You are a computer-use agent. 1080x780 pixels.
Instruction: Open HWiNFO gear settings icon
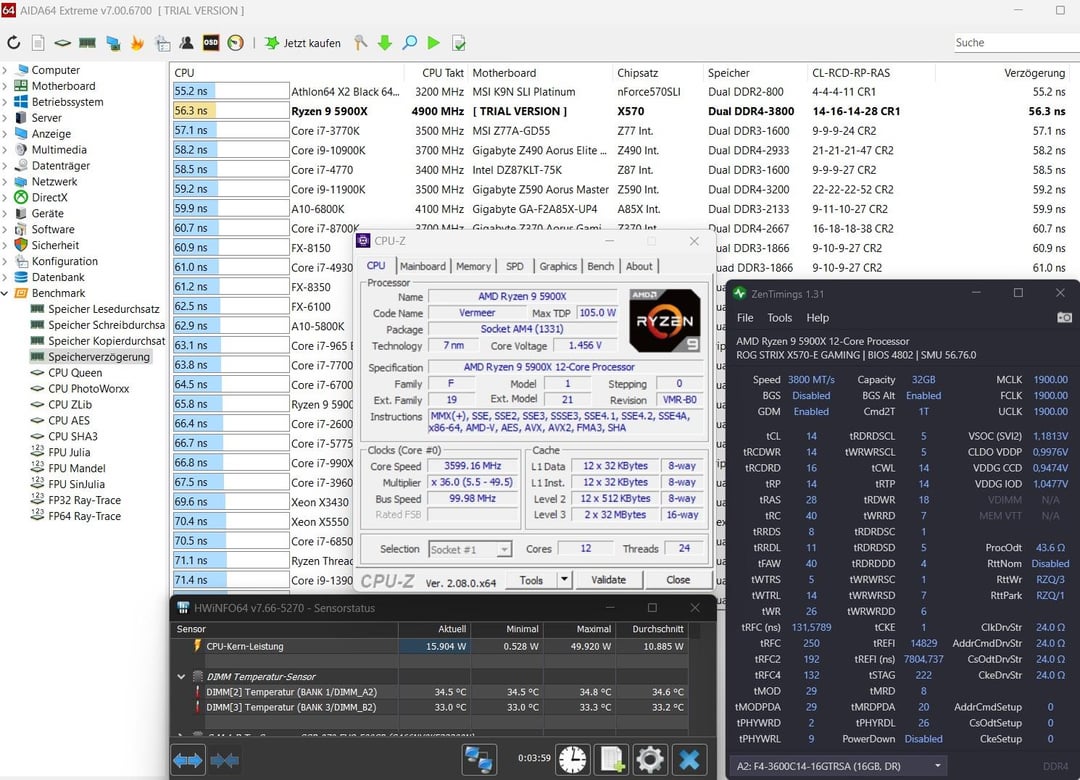tap(650, 759)
